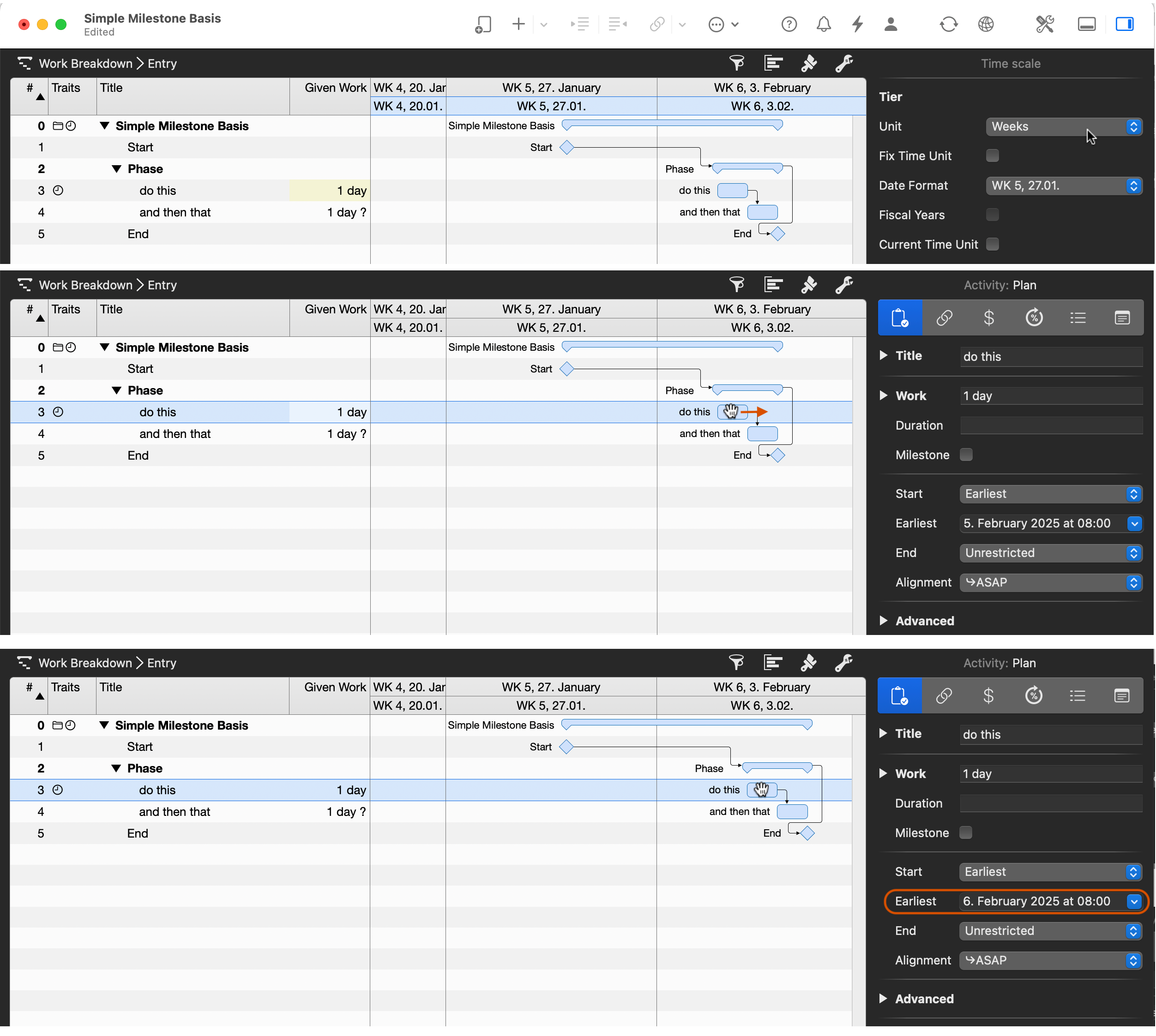Click the globe icon in toolbar
The image size is (1156, 1036).
click(x=986, y=24)
